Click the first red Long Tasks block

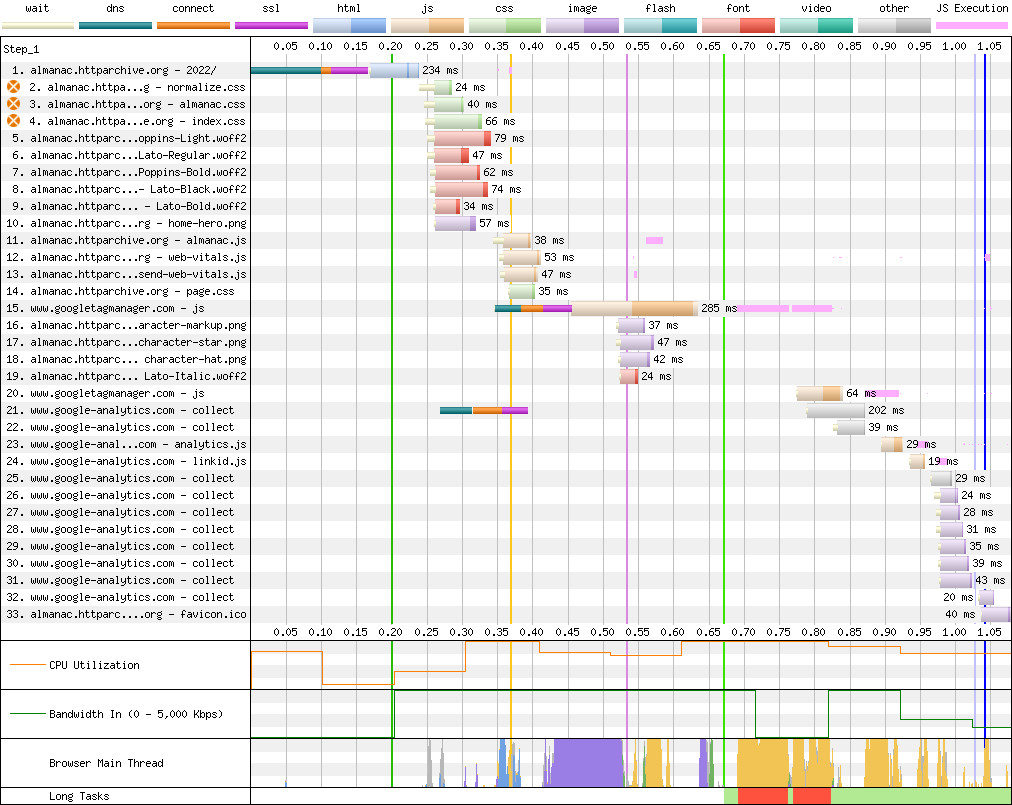[763, 796]
